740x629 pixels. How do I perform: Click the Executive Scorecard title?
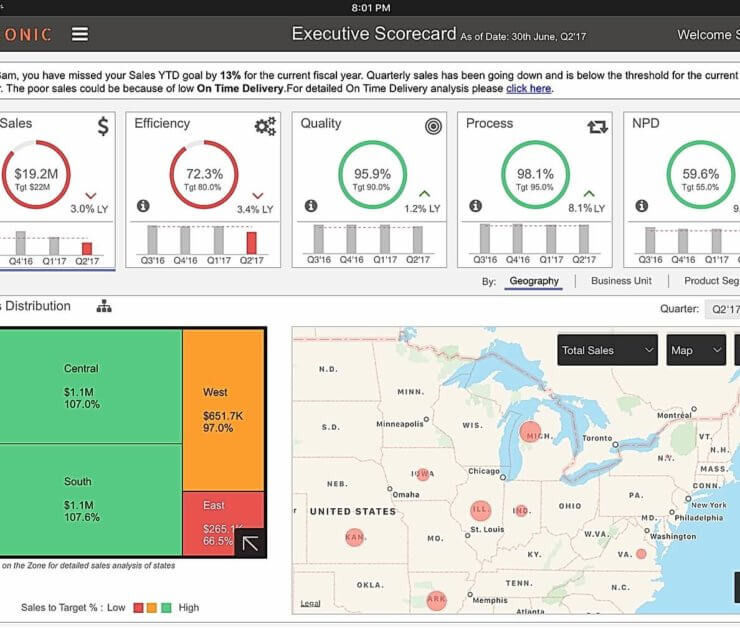(x=374, y=34)
